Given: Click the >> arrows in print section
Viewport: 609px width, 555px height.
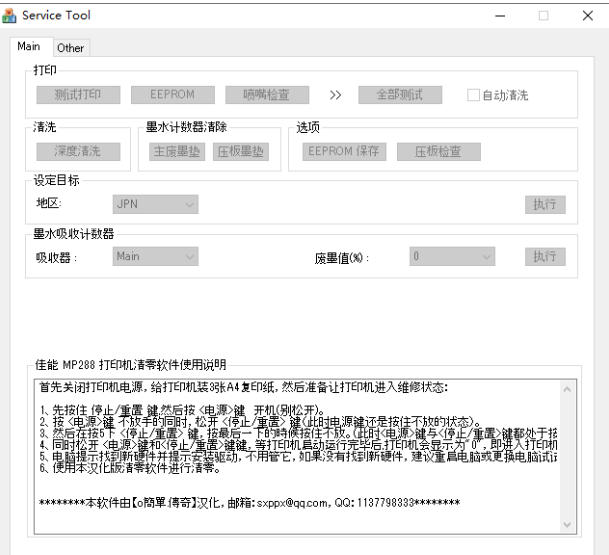Looking at the screenshot, I should (x=335, y=95).
